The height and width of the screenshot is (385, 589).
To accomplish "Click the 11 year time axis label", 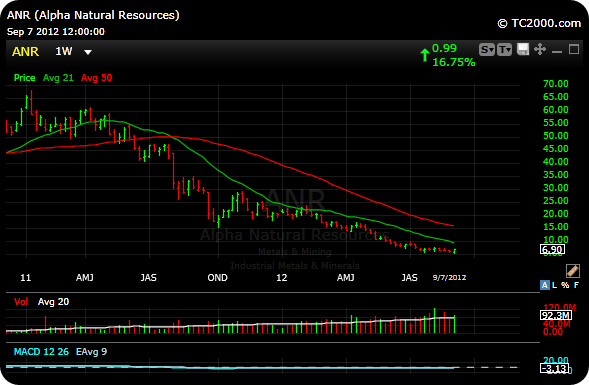I will [25, 278].
